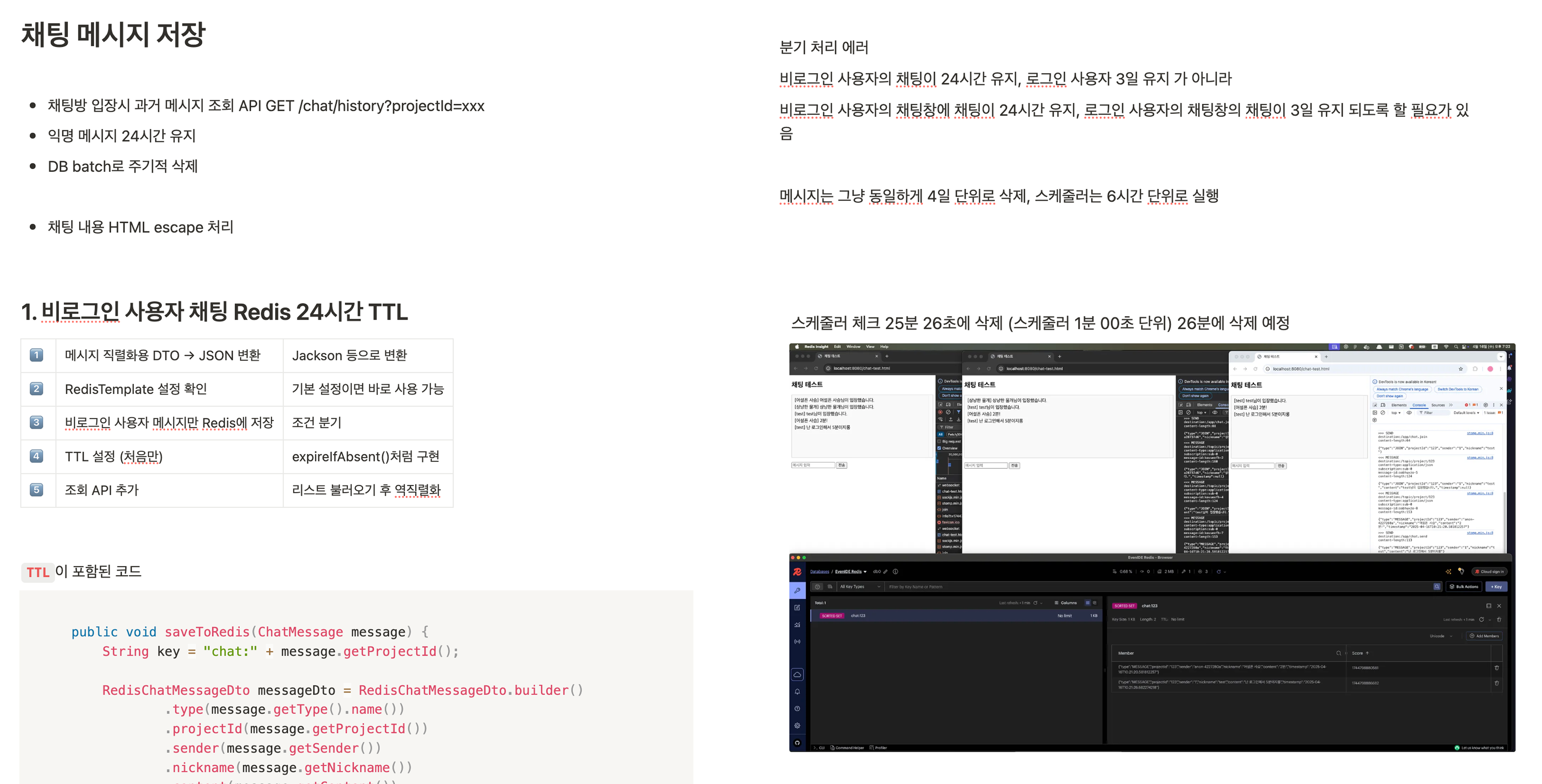Open the settings gear in Redis Insight sidebar
Screen dimensions: 1542x784
[x=797, y=725]
